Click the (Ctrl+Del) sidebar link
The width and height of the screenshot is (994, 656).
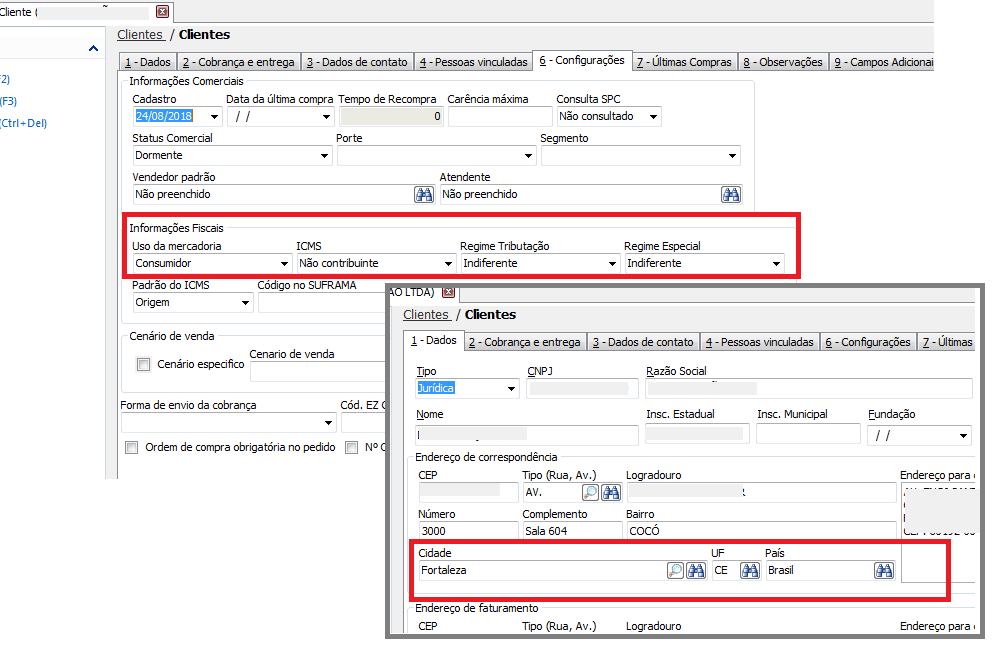(x=23, y=123)
